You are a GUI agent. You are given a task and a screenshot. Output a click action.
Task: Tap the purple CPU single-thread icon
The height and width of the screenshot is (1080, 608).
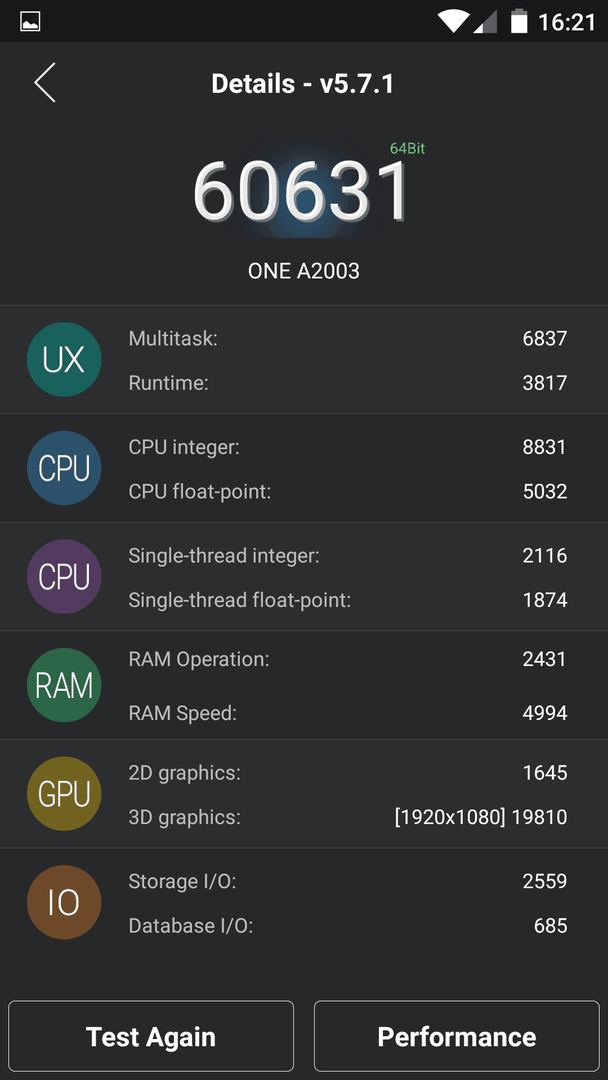(x=64, y=577)
